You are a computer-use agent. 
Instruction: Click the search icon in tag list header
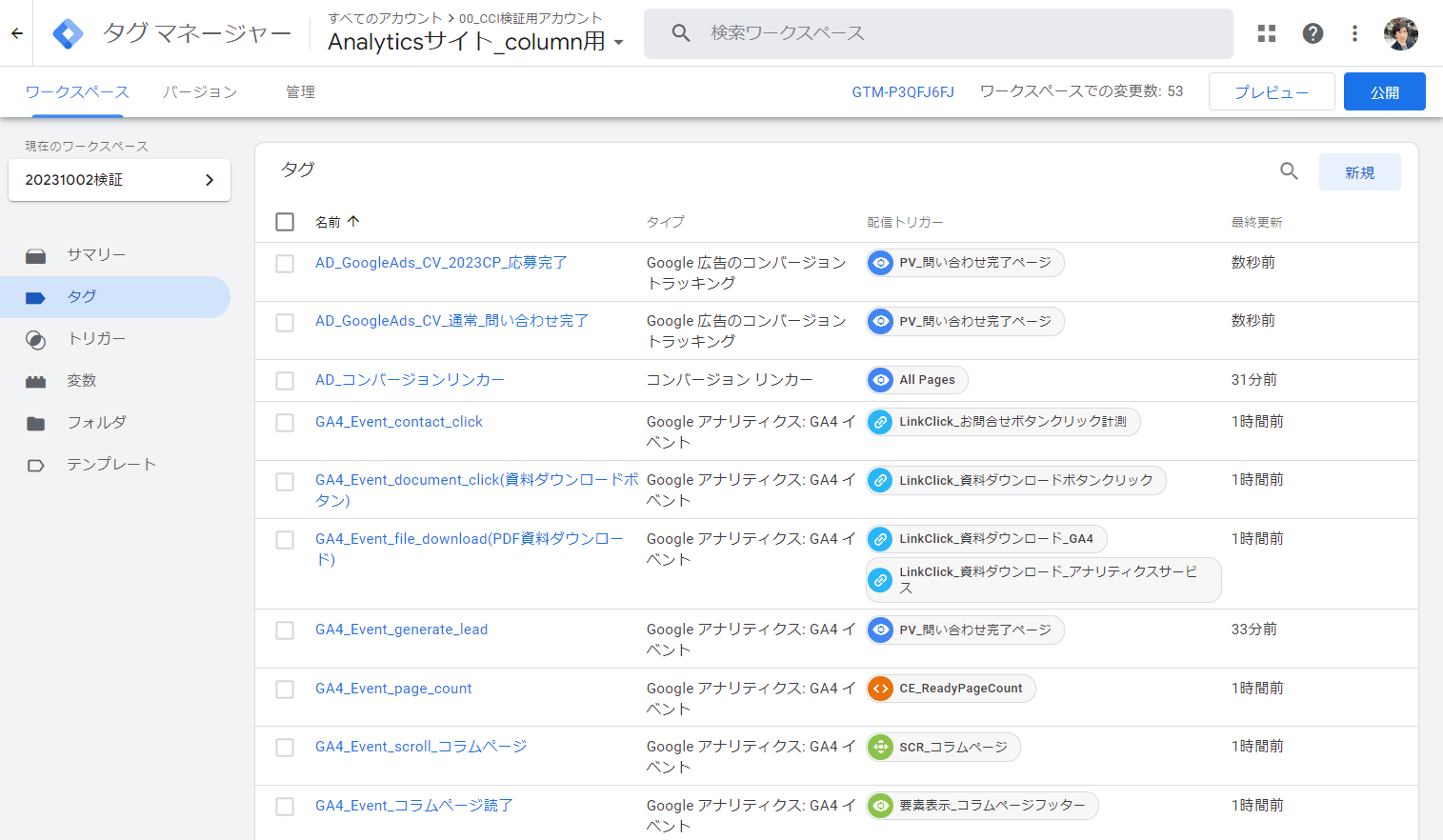[x=1289, y=171]
